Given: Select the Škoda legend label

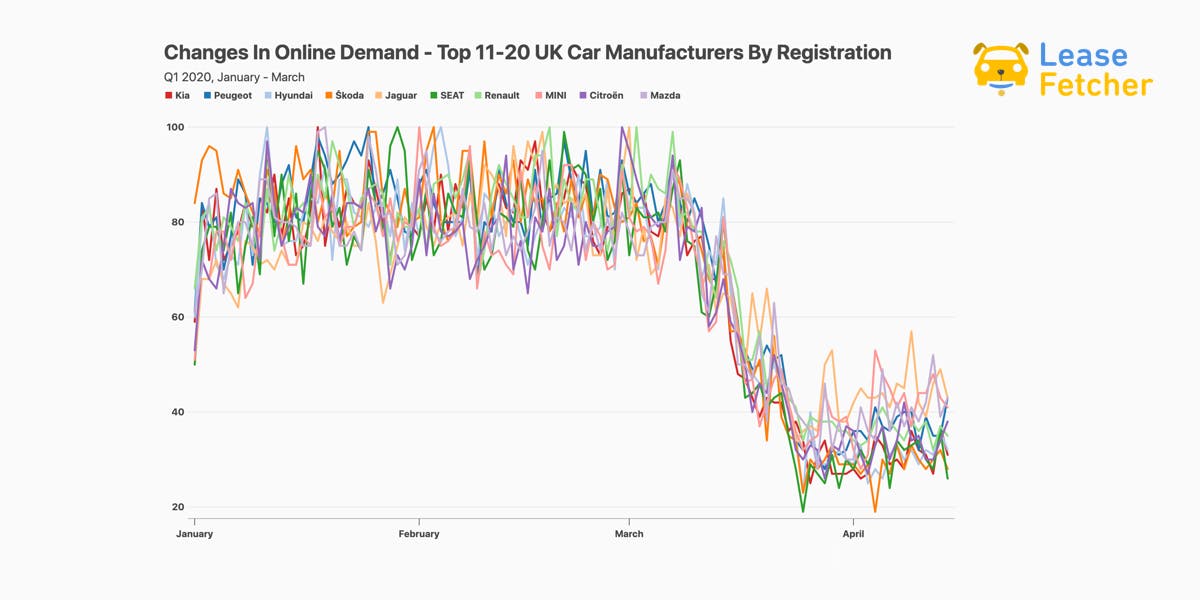Looking at the screenshot, I should coord(350,95).
